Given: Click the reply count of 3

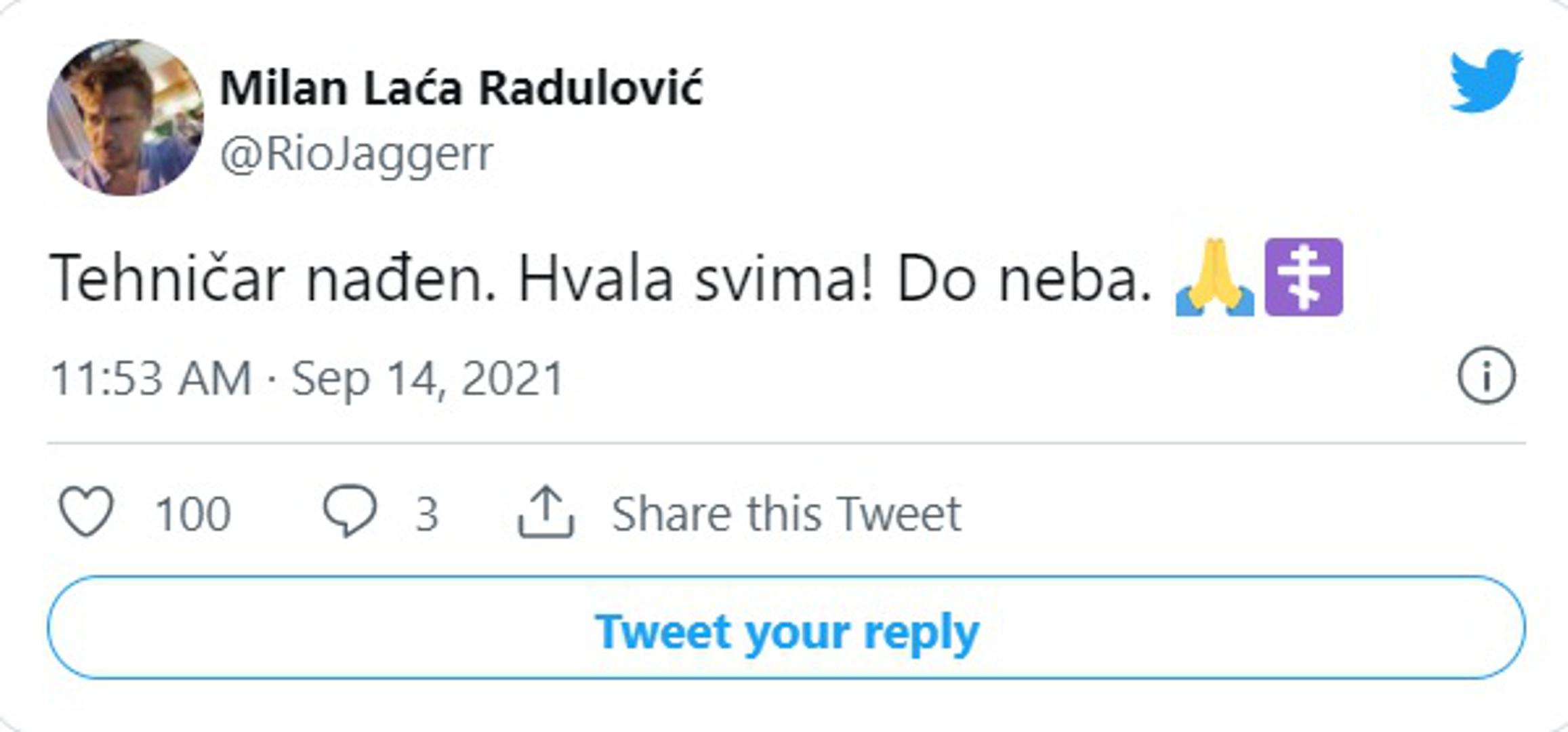Looking at the screenshot, I should pos(427,514).
